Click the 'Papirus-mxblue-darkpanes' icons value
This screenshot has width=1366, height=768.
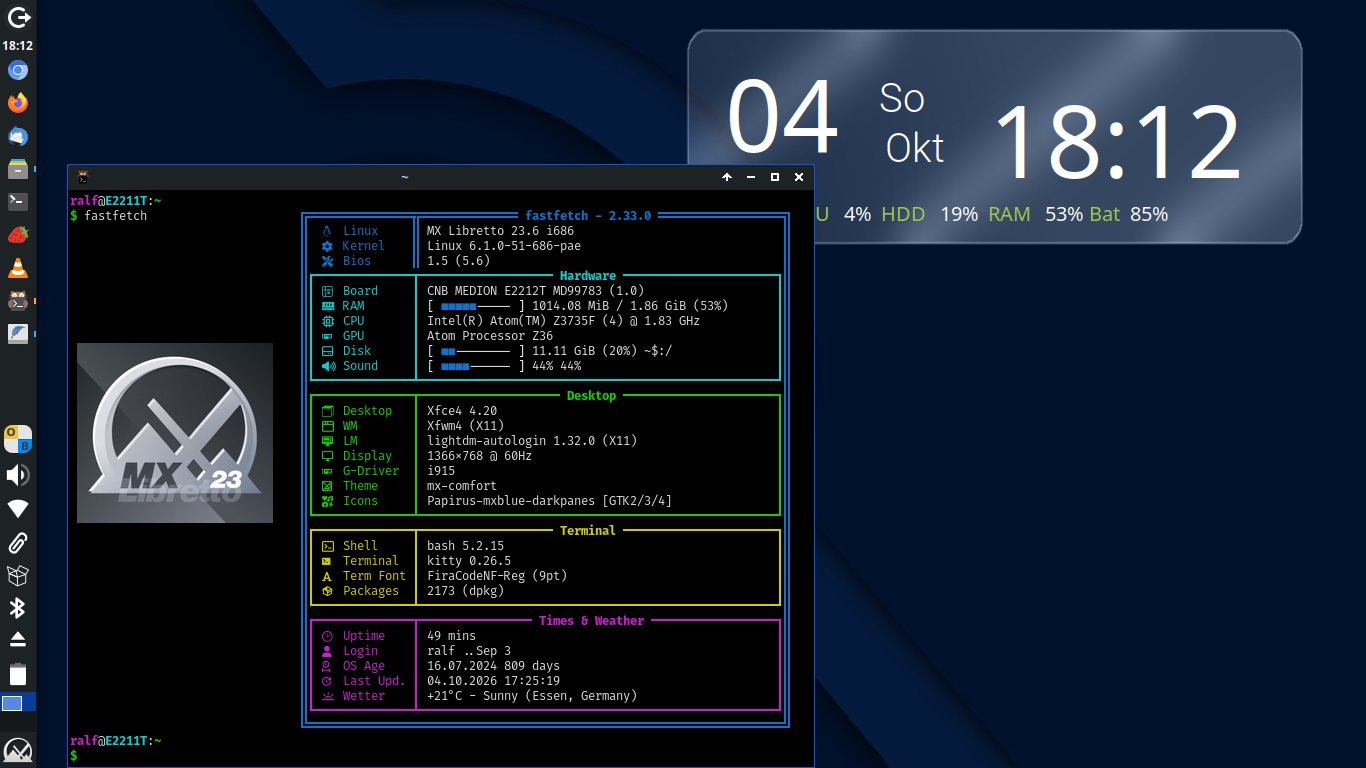click(x=550, y=501)
